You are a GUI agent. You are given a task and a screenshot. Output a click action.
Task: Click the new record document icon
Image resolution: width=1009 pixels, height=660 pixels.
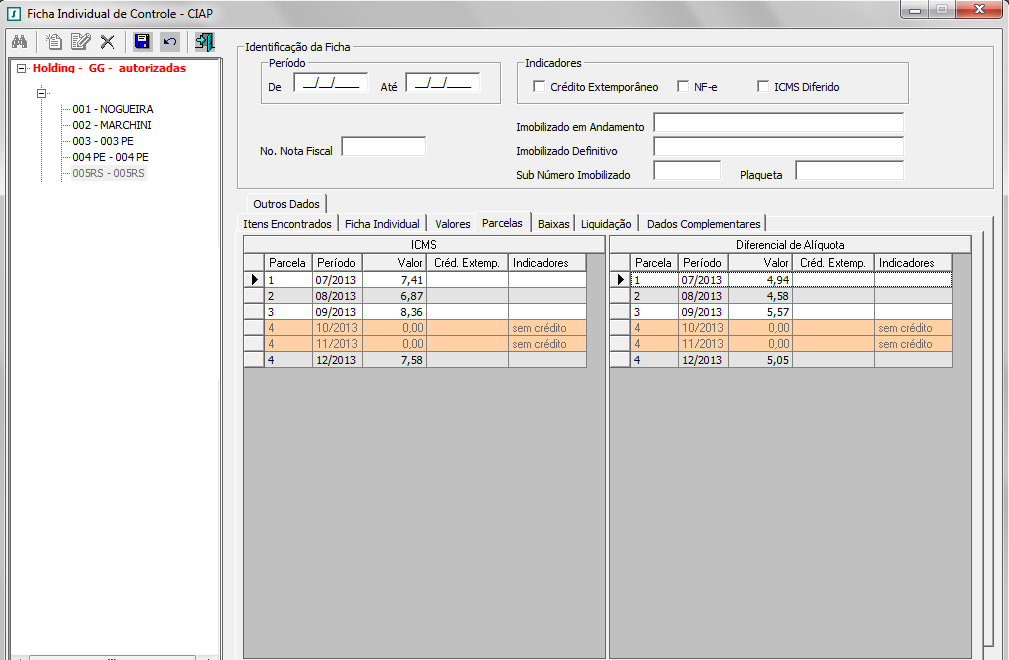pyautogui.click(x=54, y=42)
